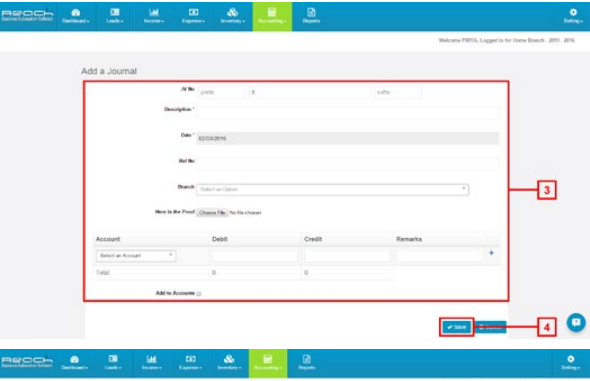Image resolution: width=590 pixels, height=381 pixels.
Task: Go to Reports in the upper navigation bar
Action: [311, 17]
